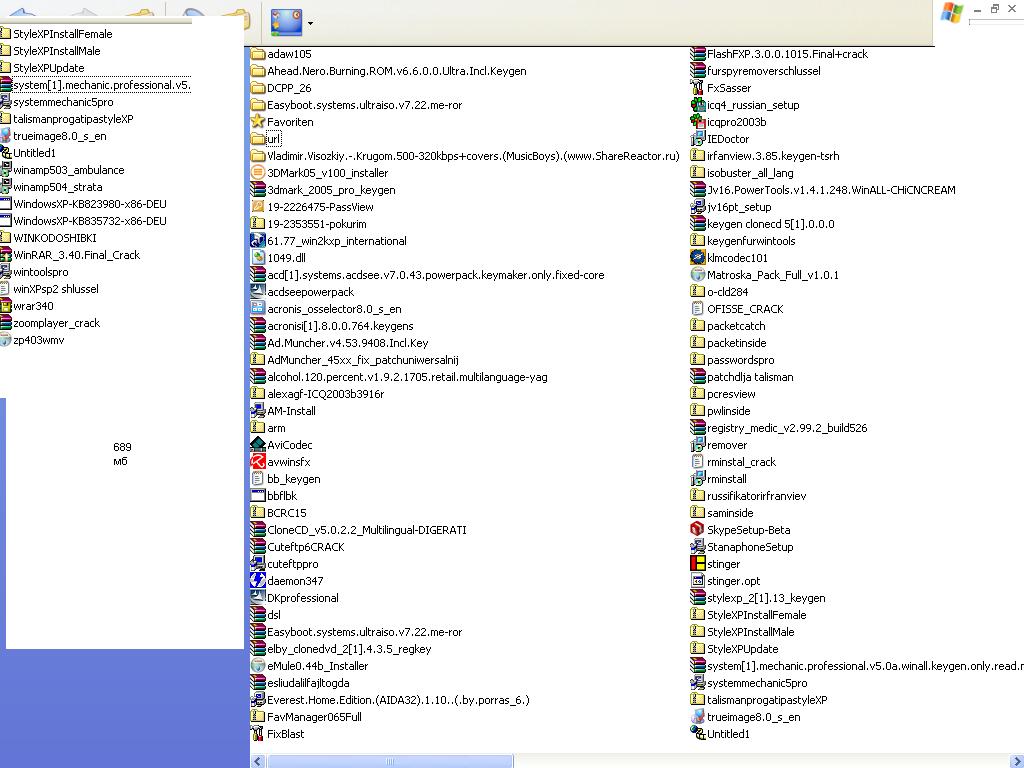The width and height of the screenshot is (1024, 768).
Task: Select the icq4_russian_setup flower icon
Action: tap(697, 104)
